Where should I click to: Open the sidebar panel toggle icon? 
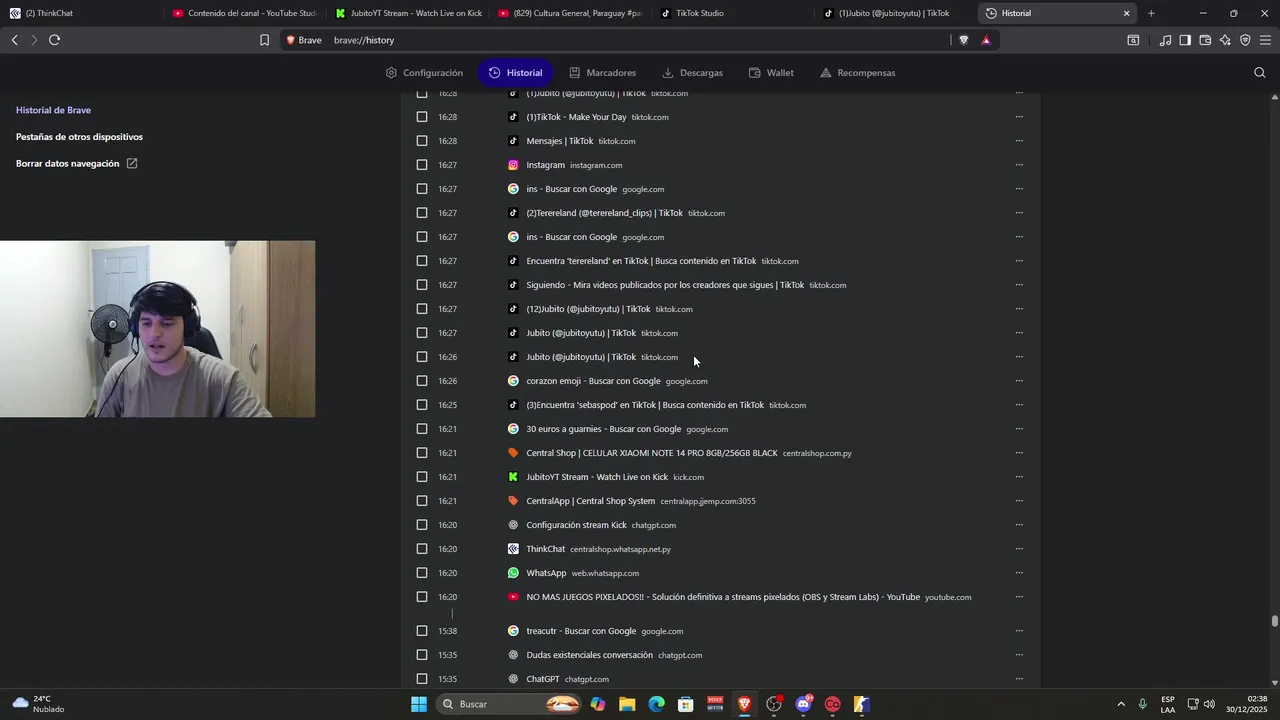[x=1185, y=40]
